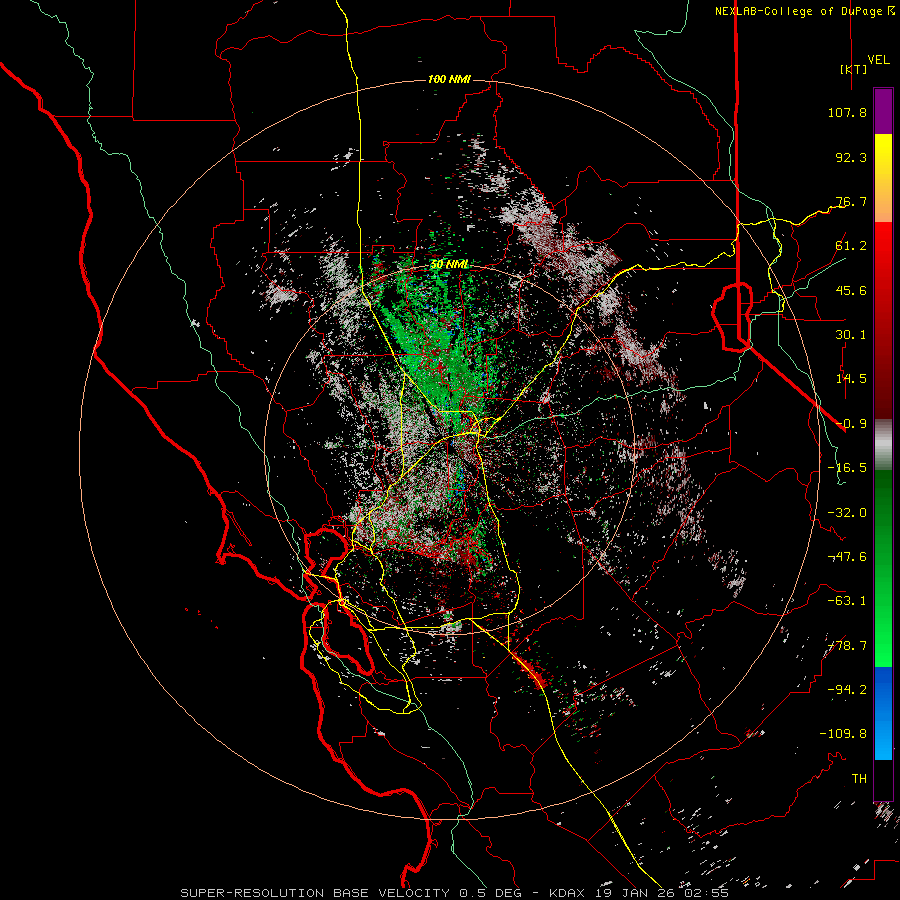This screenshot has width=900, height=900.
Task: Click the -63.1 velocity scale value
Action: (x=847, y=601)
